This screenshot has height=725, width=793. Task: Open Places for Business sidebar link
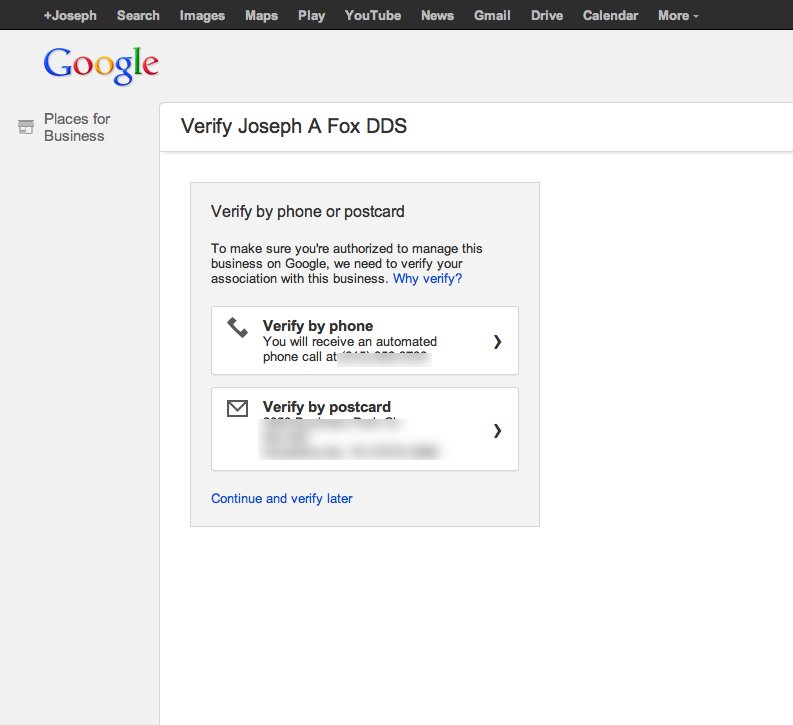[77, 127]
